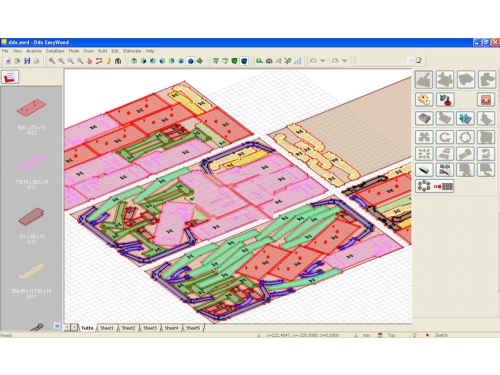Toggle the list view button above parts
Image resolution: width=500 pixels, height=375 pixels.
pyautogui.click(x=9, y=77)
